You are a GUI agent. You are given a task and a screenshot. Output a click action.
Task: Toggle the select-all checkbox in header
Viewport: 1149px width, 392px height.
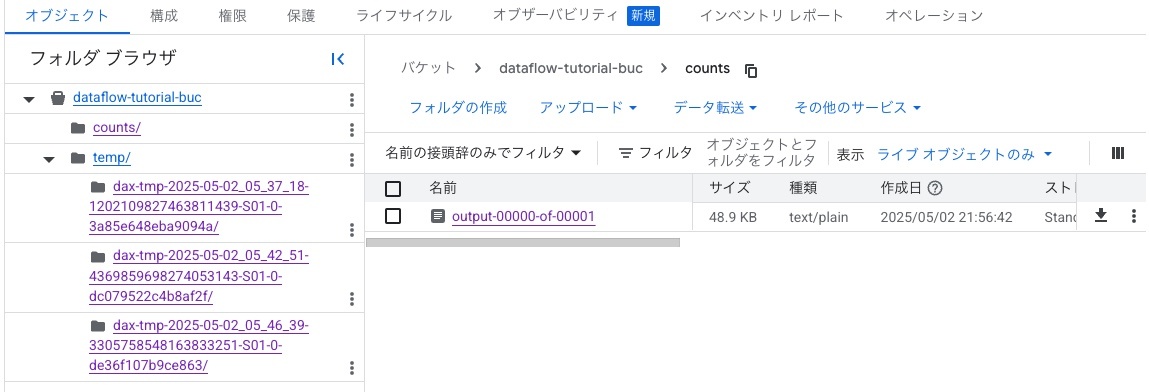pos(393,189)
